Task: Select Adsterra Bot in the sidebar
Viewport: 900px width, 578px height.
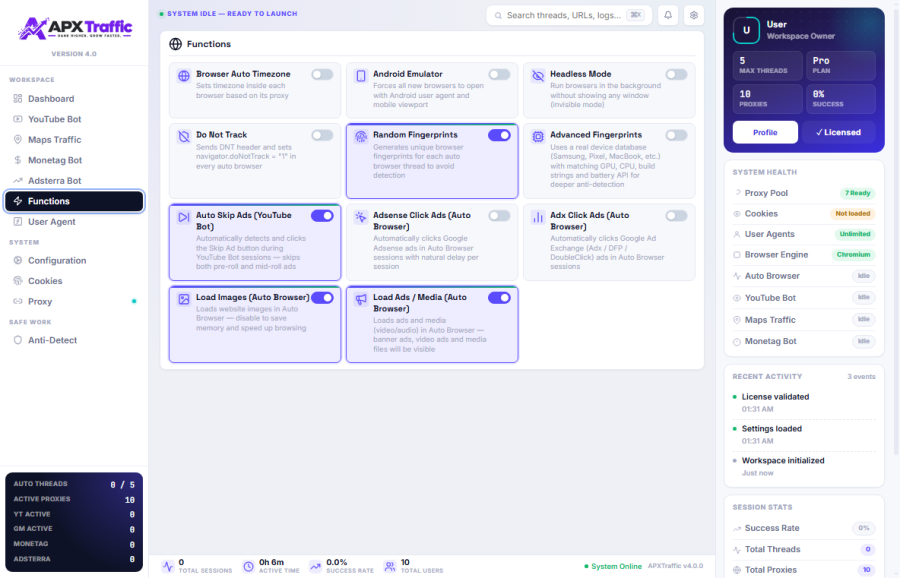Action: coord(74,180)
